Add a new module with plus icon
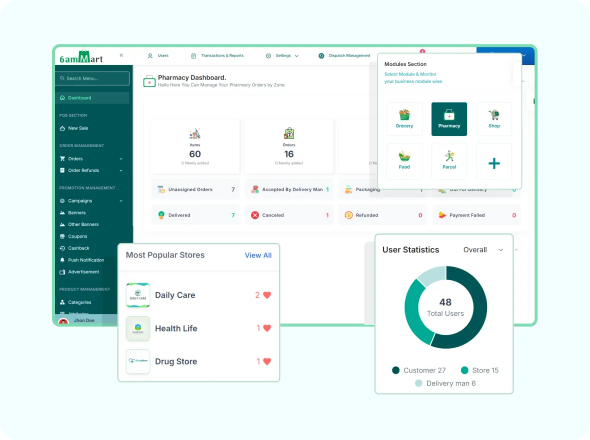This screenshot has width=590, height=440. coord(494,163)
